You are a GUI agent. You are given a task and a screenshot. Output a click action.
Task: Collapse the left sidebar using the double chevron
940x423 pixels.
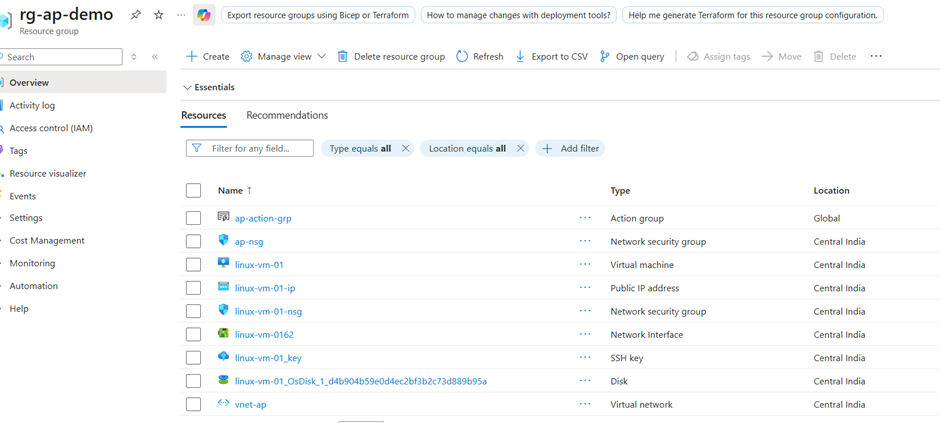point(155,57)
